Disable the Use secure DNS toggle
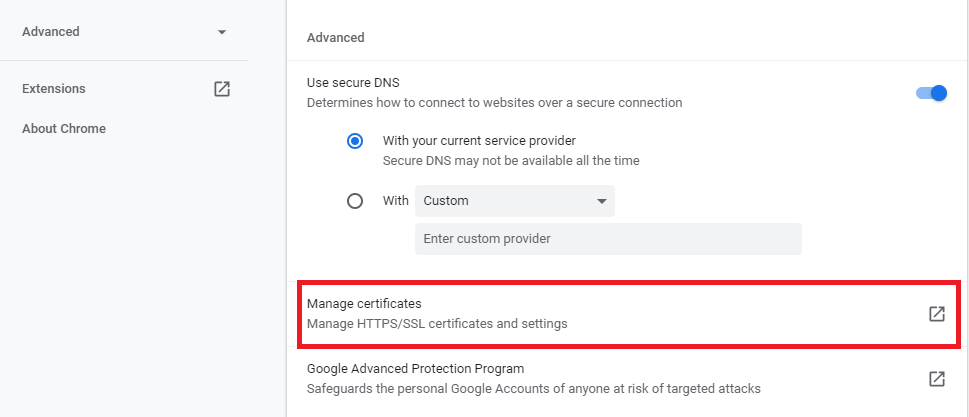The image size is (969, 417). click(x=931, y=93)
